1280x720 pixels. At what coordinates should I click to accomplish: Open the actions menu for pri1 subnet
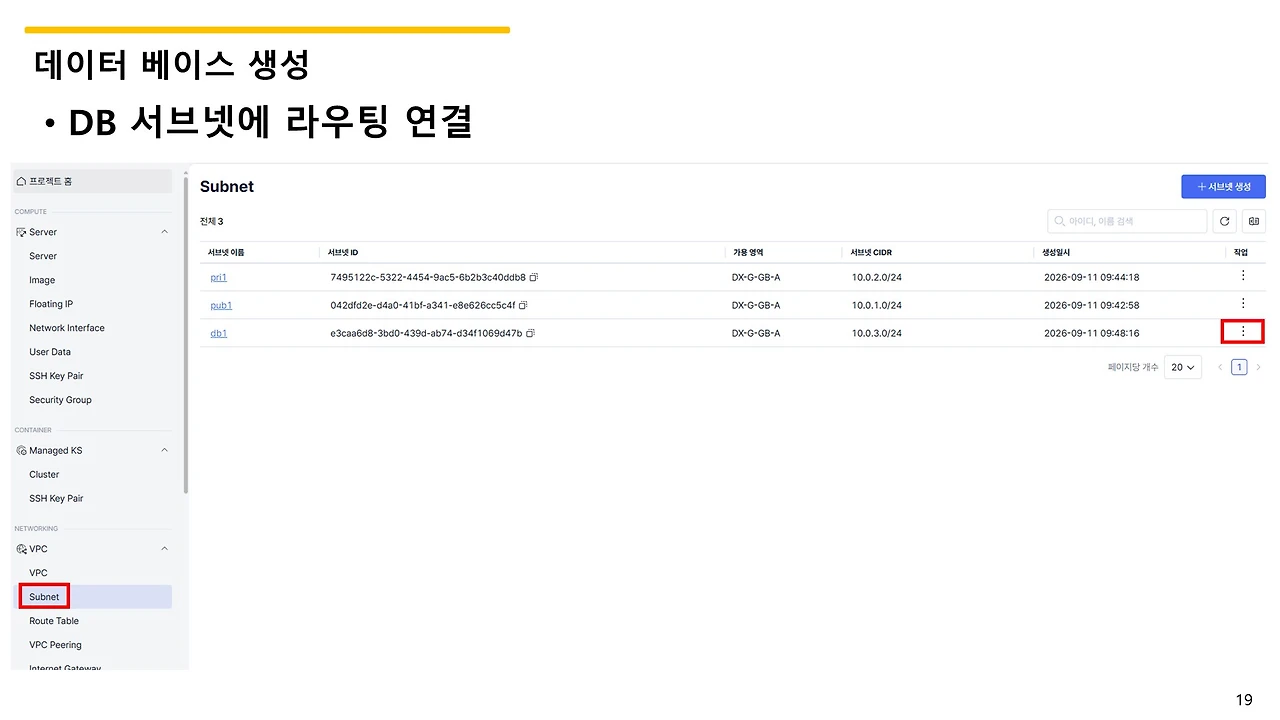click(x=1243, y=275)
